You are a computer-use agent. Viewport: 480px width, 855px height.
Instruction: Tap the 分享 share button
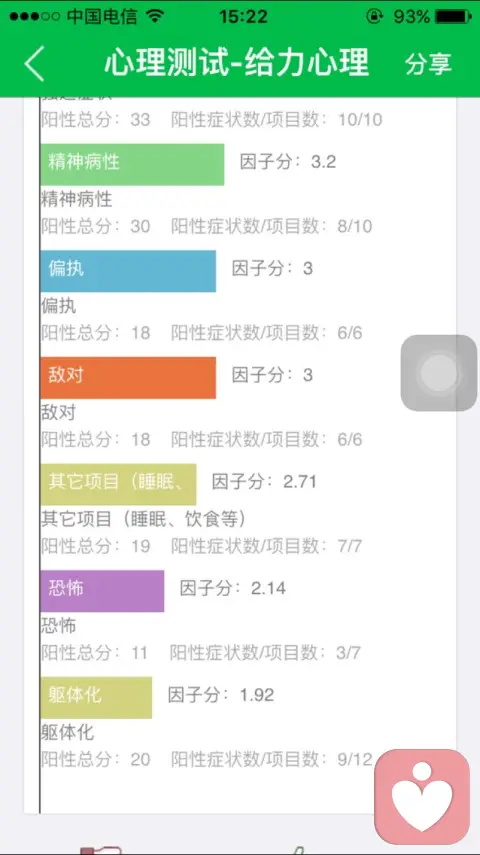point(428,63)
